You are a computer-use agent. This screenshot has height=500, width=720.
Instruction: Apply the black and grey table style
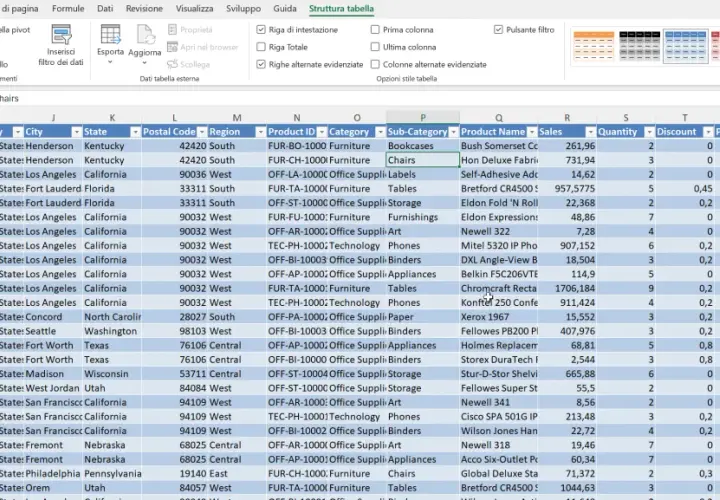[x=640, y=46]
